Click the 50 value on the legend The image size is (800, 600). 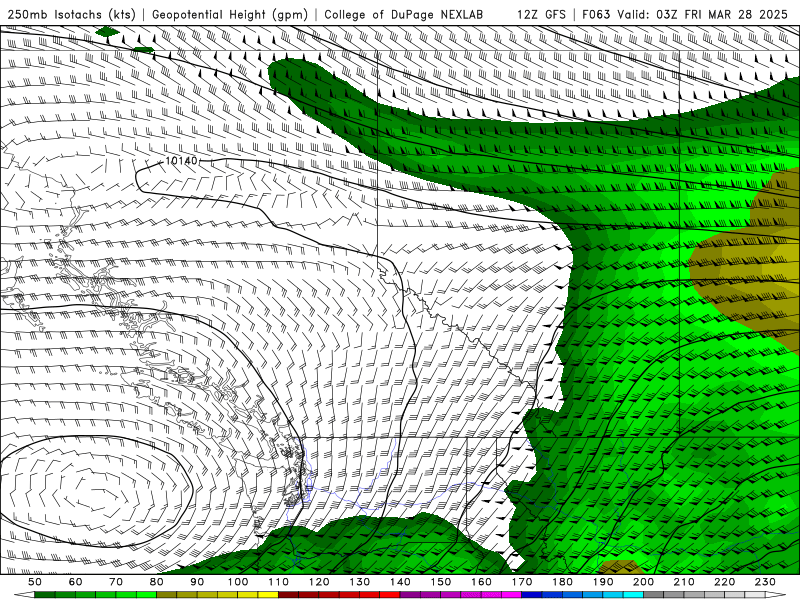[35, 582]
